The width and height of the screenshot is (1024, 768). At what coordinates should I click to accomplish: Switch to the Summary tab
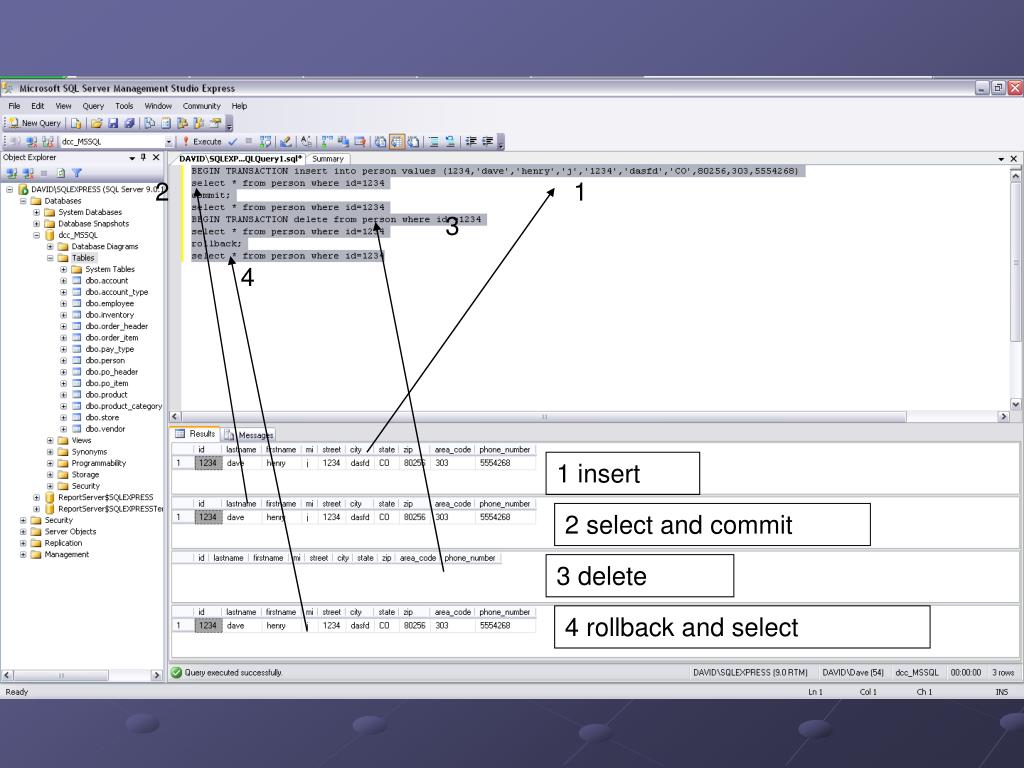[327, 159]
